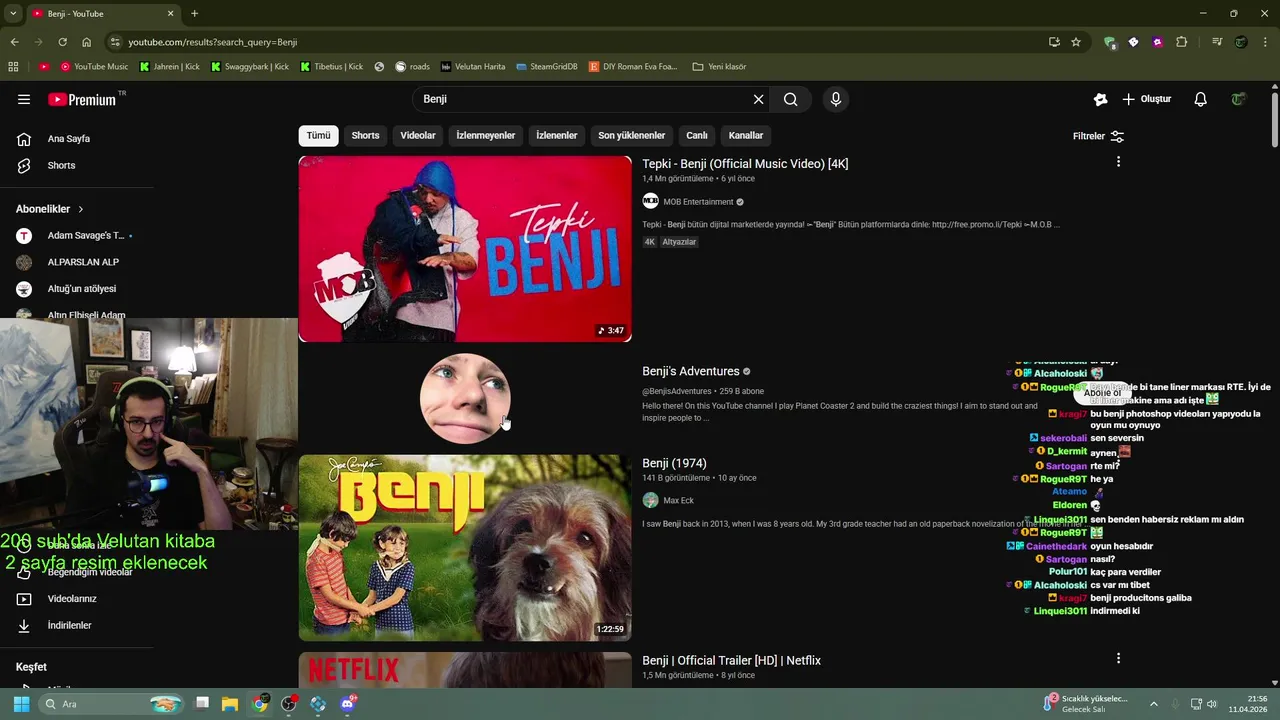Open Discord on the taskbar

347,704
